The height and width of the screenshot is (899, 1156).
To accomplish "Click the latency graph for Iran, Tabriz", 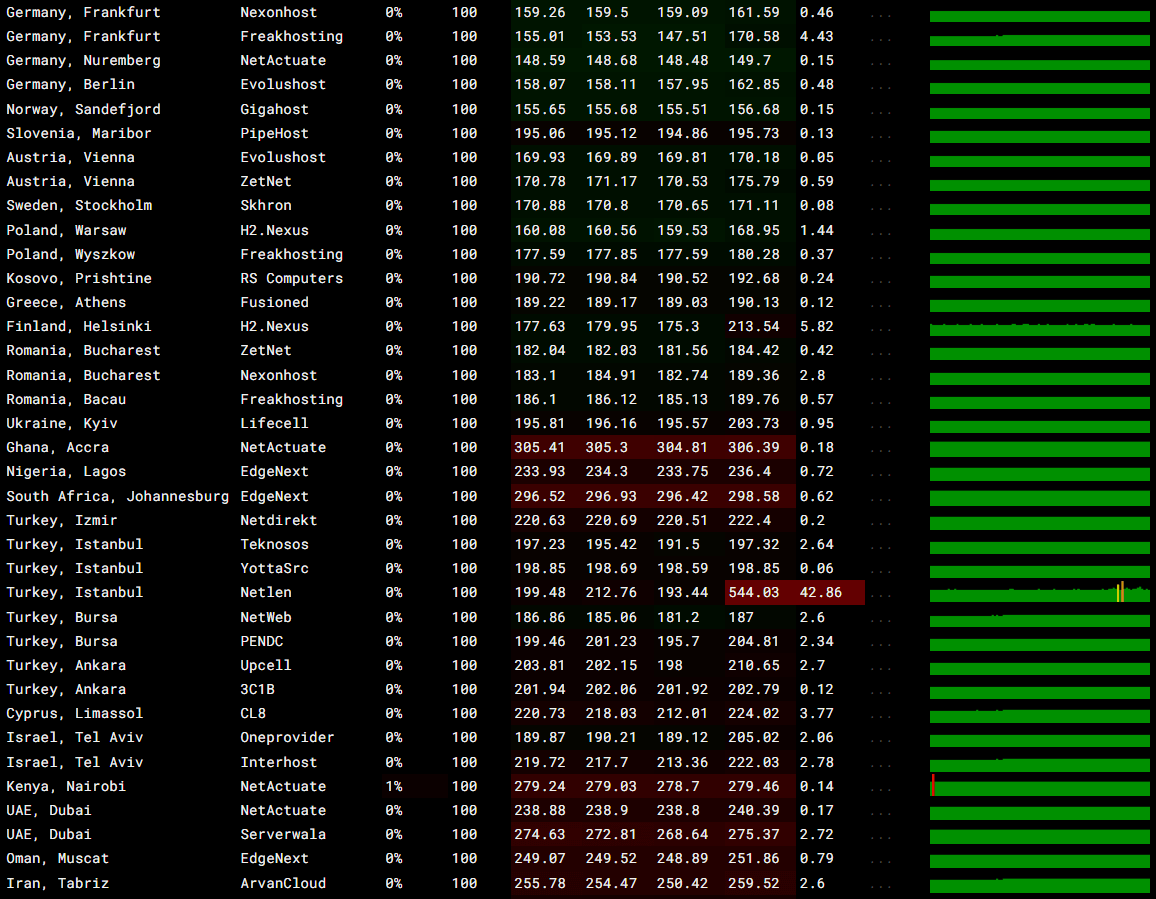I will point(1040,884).
